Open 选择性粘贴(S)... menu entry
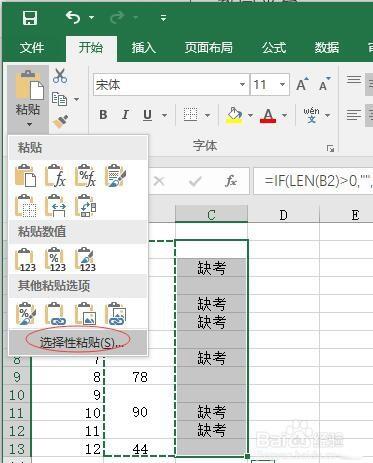 pos(78,342)
